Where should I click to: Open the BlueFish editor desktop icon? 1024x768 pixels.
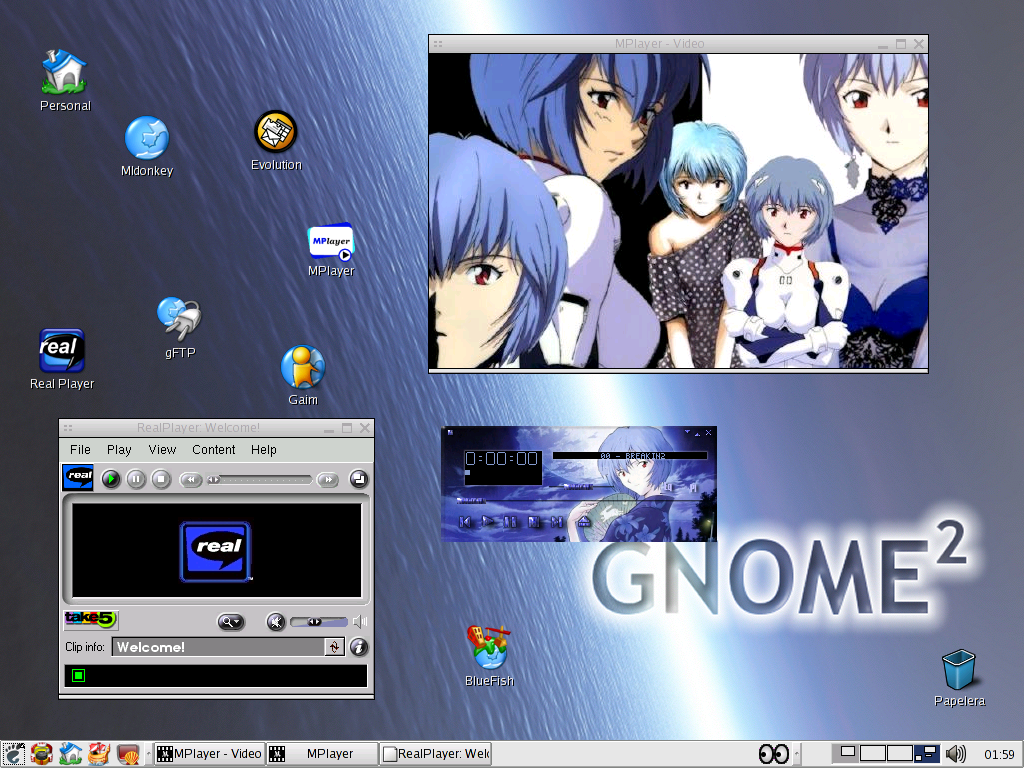pos(489,656)
